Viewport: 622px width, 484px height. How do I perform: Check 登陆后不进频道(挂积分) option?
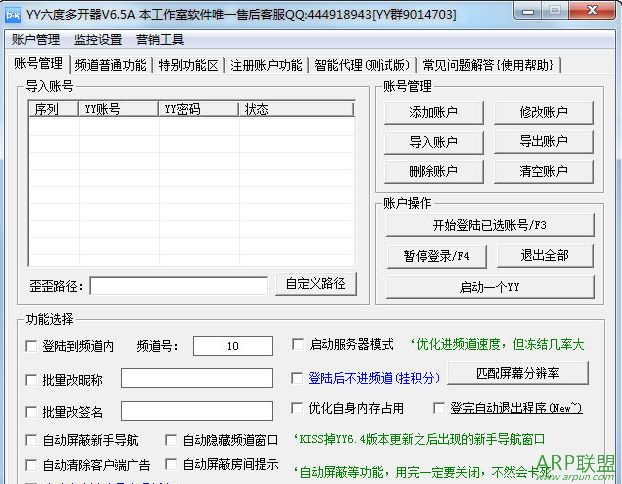click(297, 378)
